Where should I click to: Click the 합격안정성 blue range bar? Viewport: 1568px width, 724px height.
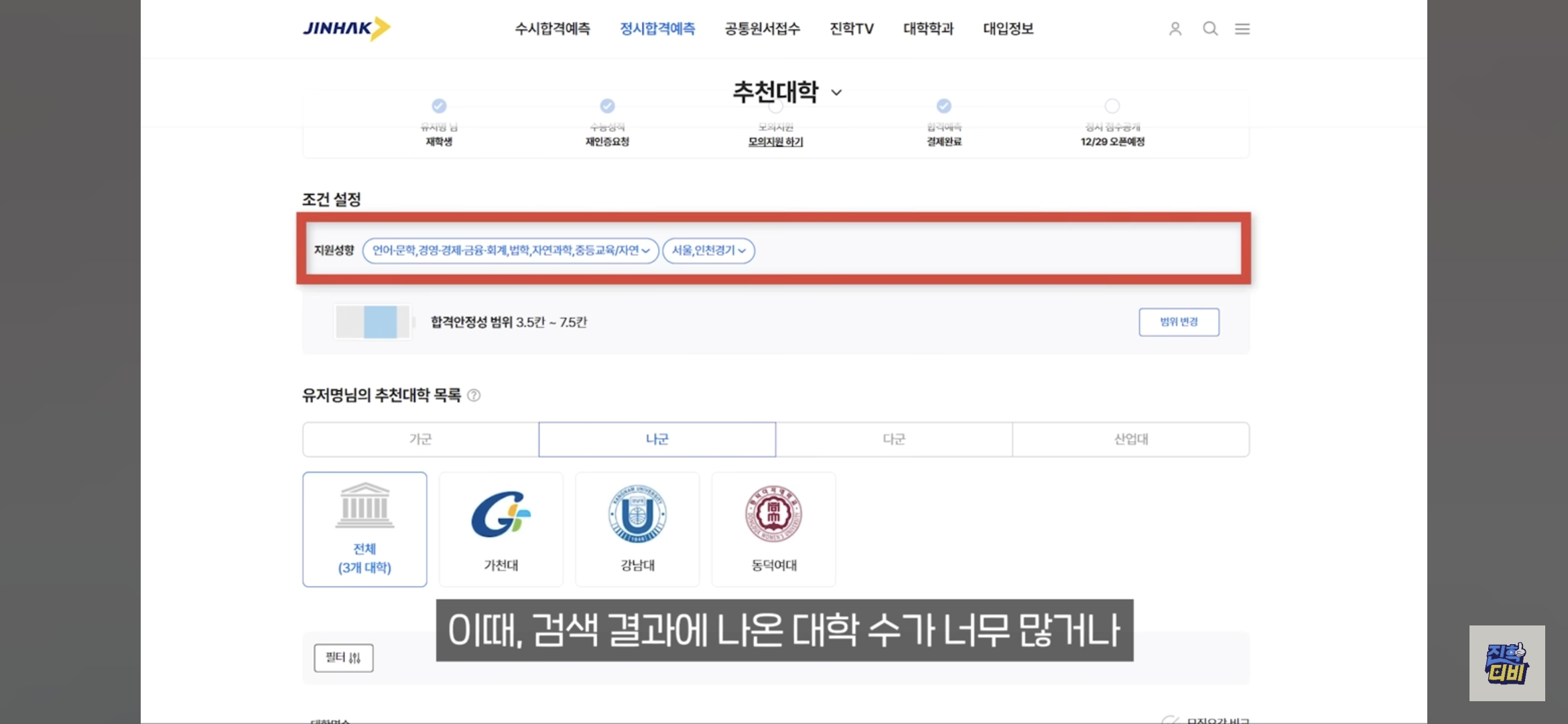[380, 322]
